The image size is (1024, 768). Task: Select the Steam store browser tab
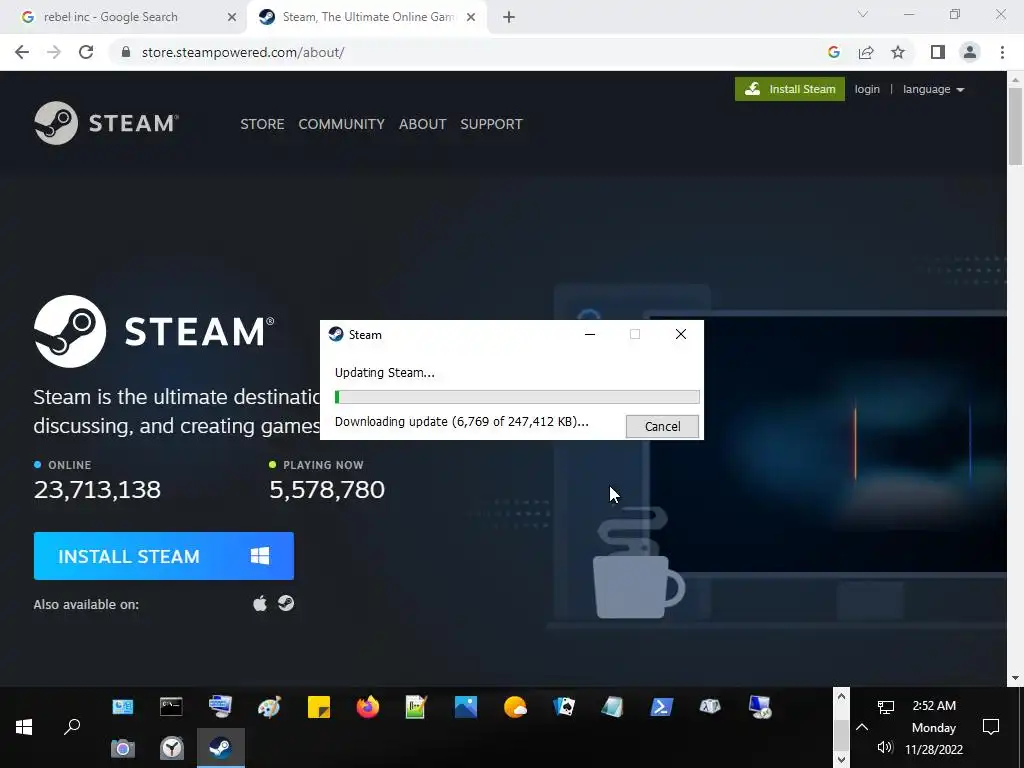[x=368, y=17]
